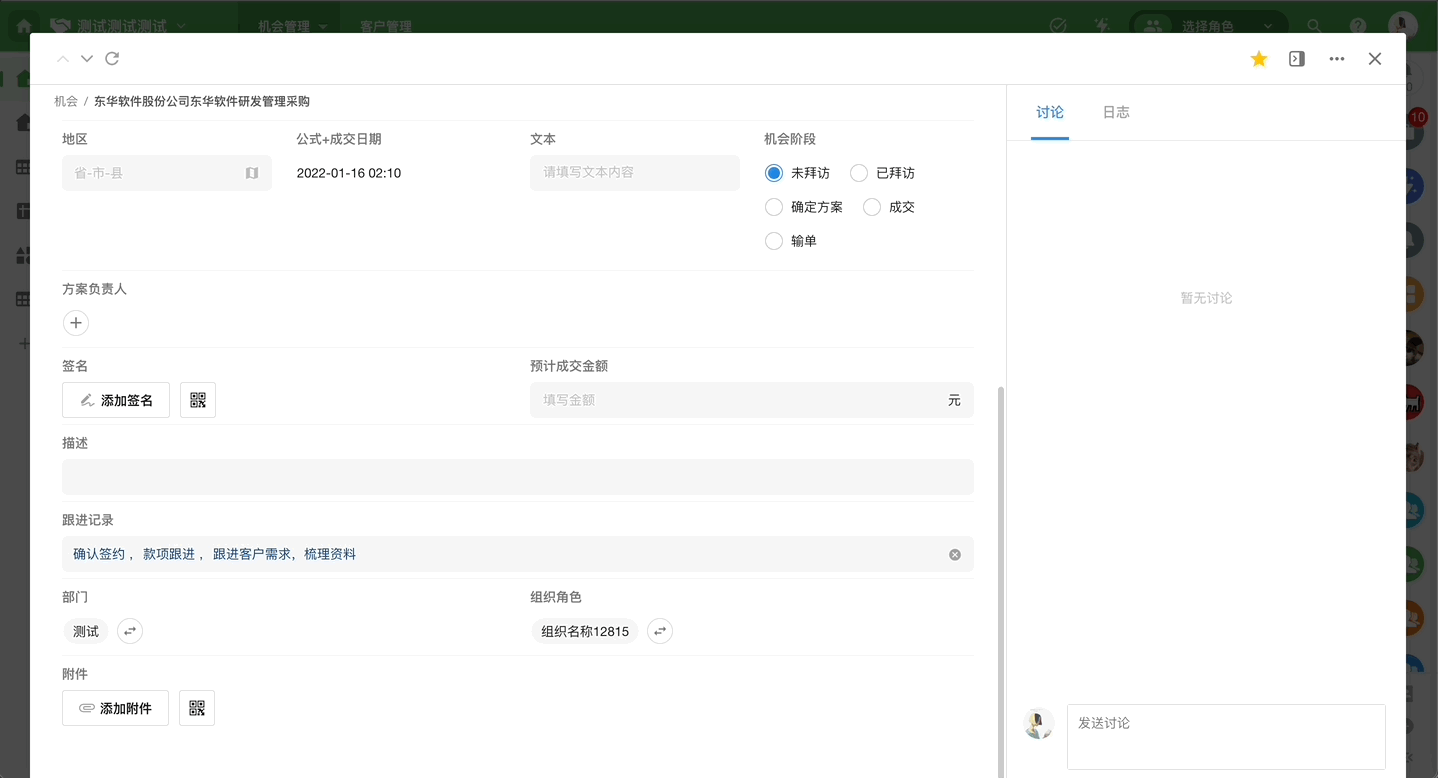Toggle the yellow star favorite
The image size is (1438, 778).
(1259, 59)
